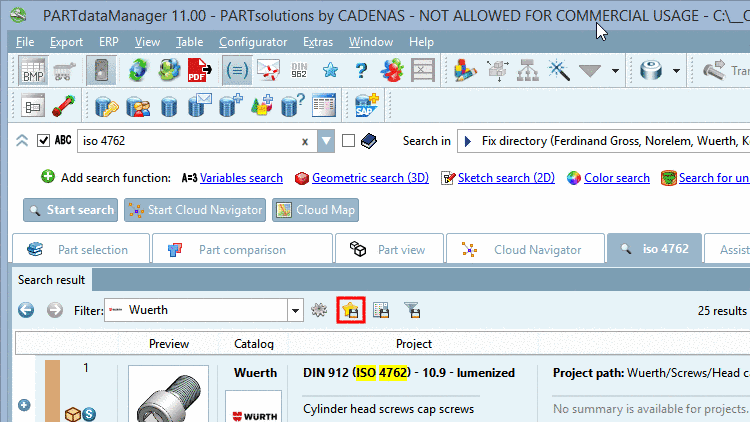Image resolution: width=750 pixels, height=422 pixels.
Task: Toggle the (=) equals toolbar button
Action: click(x=237, y=71)
